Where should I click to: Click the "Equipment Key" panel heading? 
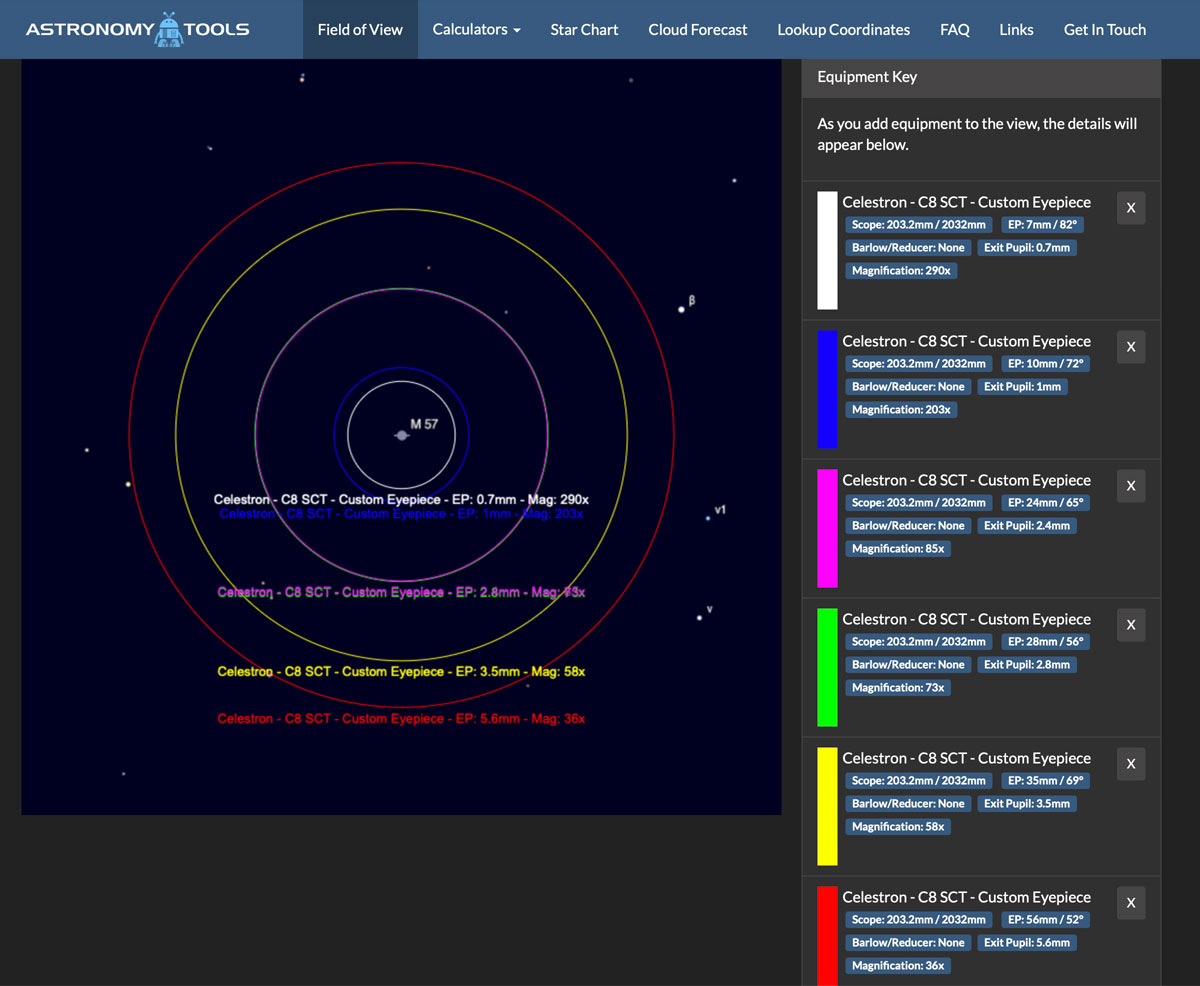coord(867,77)
